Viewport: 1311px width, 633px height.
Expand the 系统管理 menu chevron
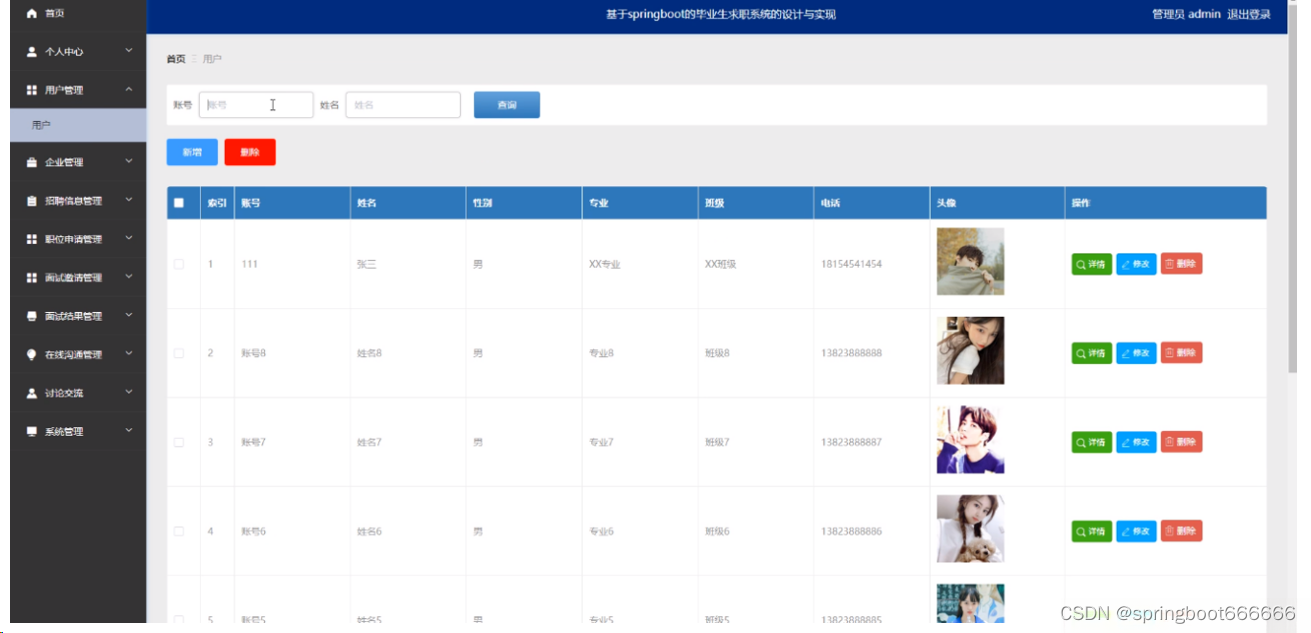[129, 431]
